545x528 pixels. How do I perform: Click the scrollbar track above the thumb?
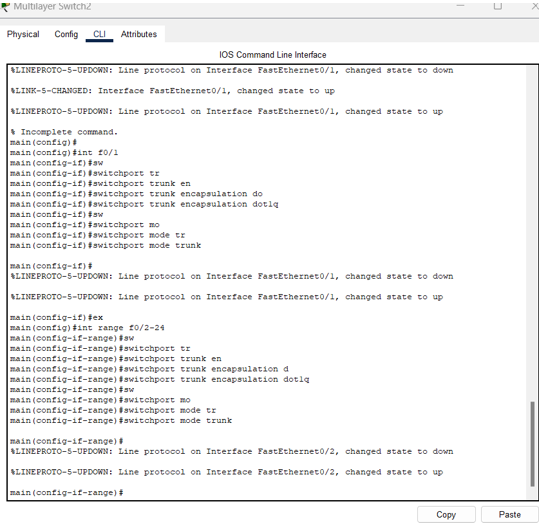532,233
